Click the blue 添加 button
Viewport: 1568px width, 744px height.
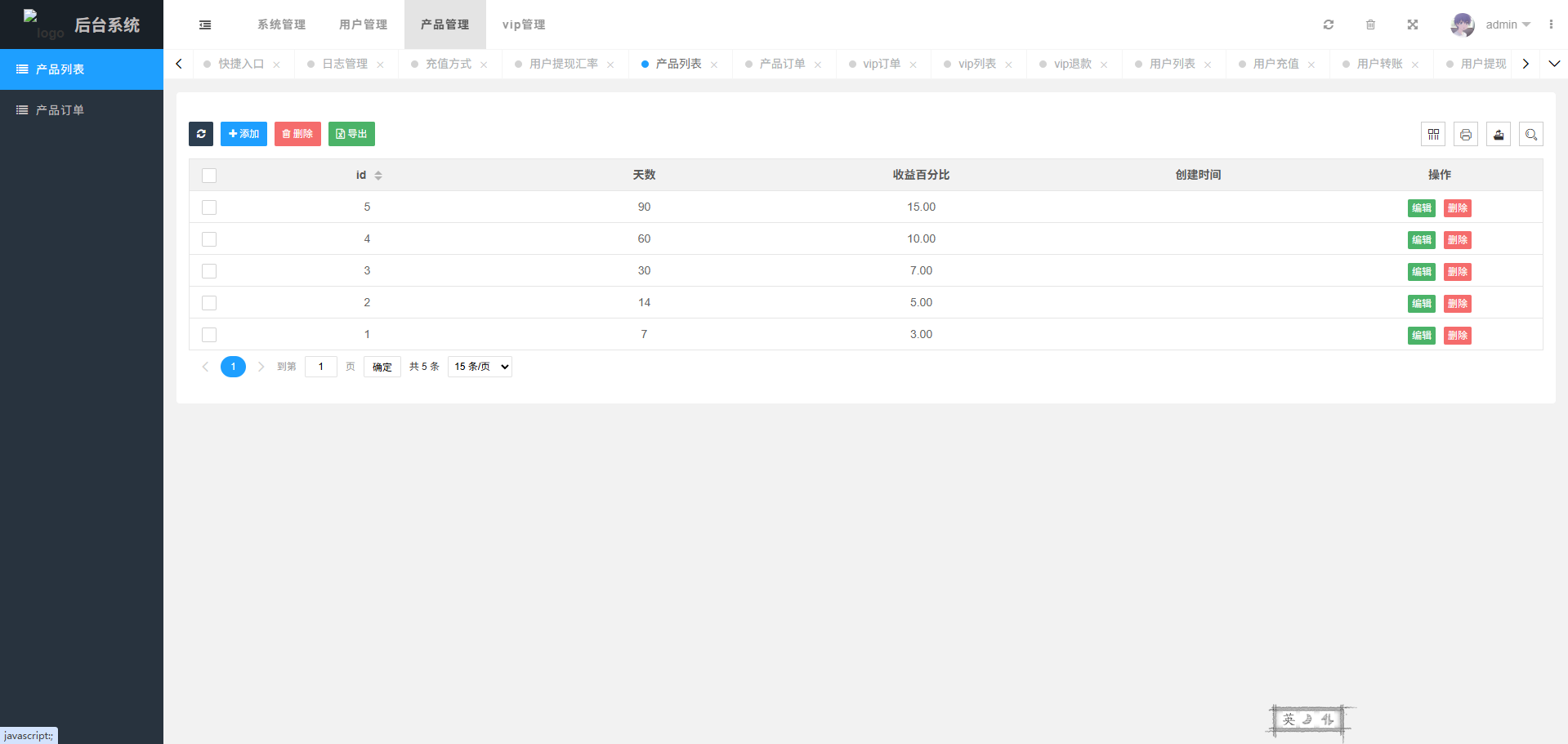(x=243, y=134)
